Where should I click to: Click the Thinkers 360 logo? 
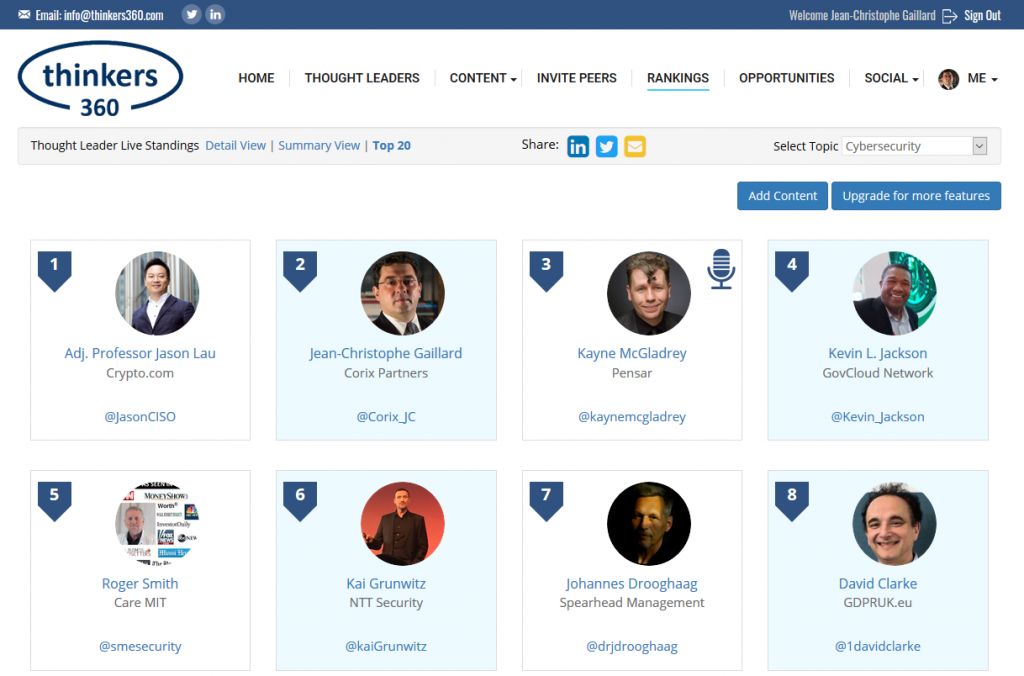(100, 79)
